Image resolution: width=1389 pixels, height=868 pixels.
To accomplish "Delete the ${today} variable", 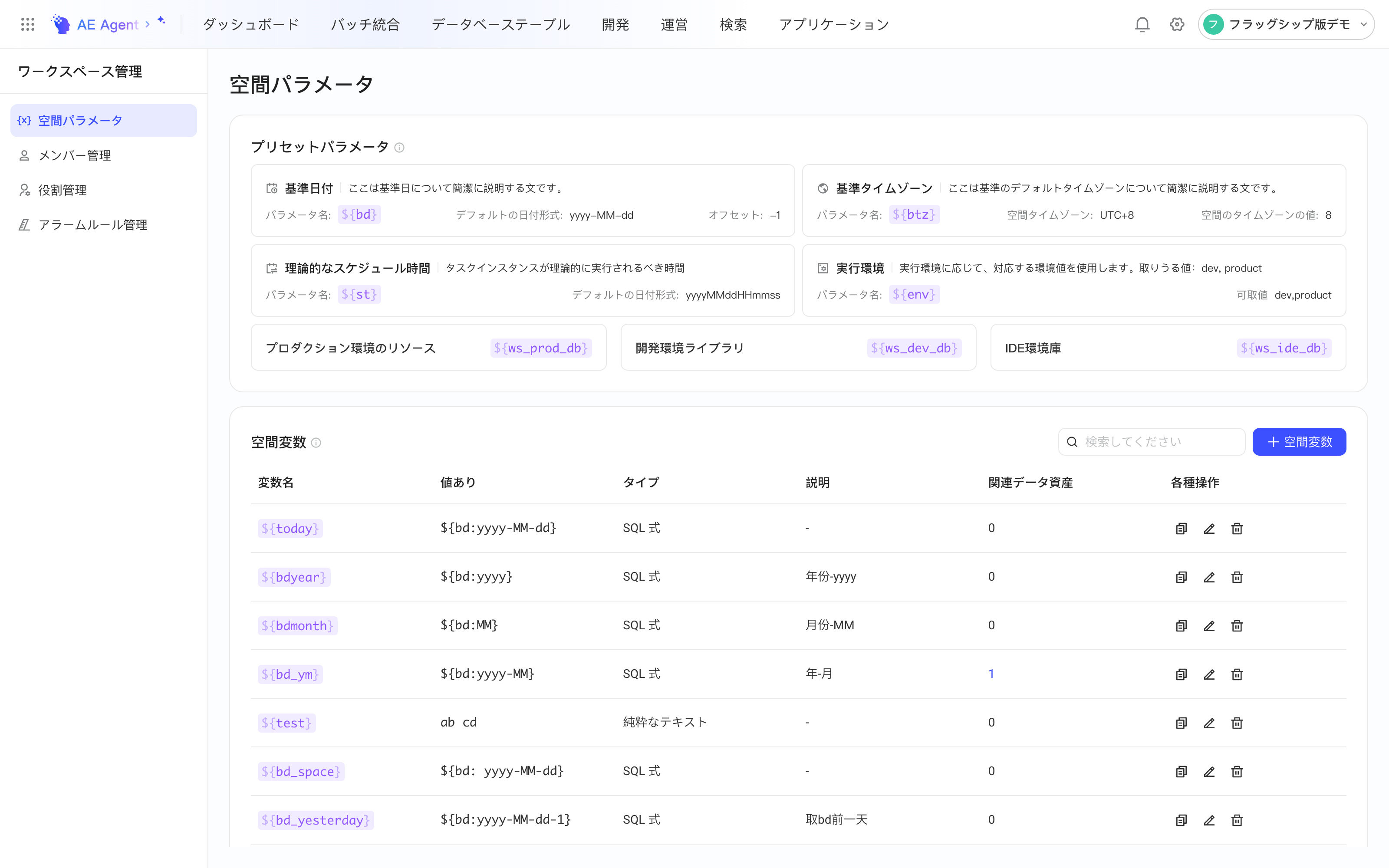I will (x=1237, y=528).
